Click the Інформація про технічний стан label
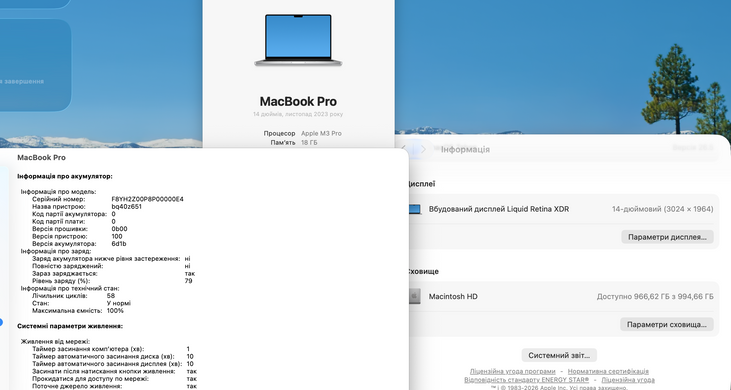 point(70,288)
